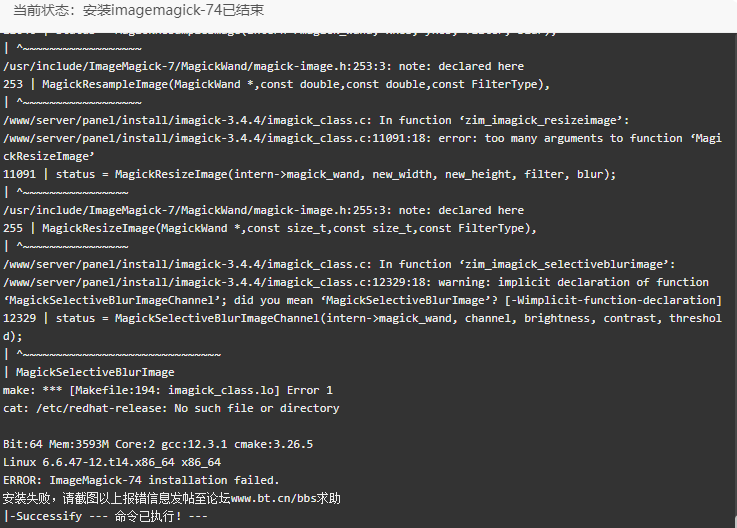Click the 'cat: /etc/redhat-release' line
The width and height of the screenshot is (737, 528).
click(171, 408)
